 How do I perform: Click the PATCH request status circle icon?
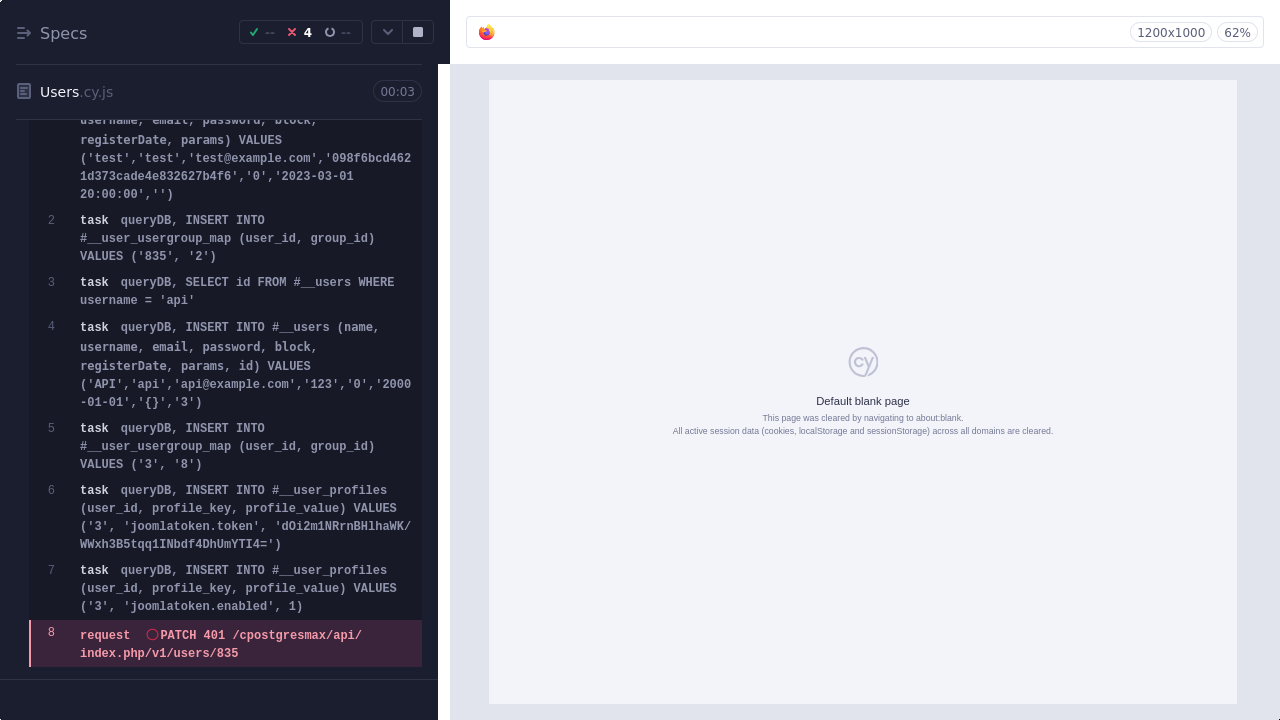pos(152,635)
